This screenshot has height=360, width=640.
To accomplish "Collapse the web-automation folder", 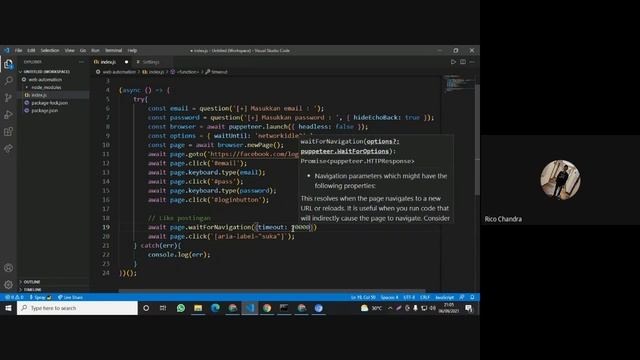I will [45, 80].
